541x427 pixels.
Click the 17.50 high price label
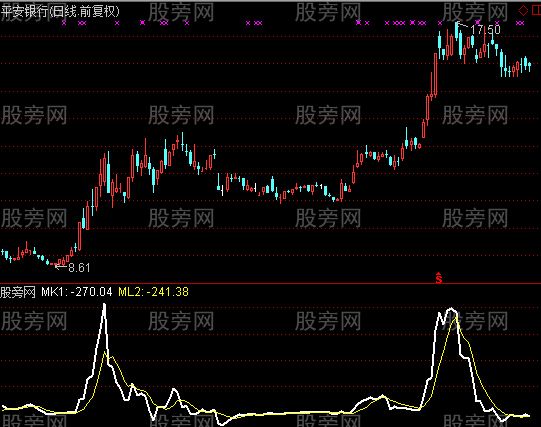(x=485, y=30)
